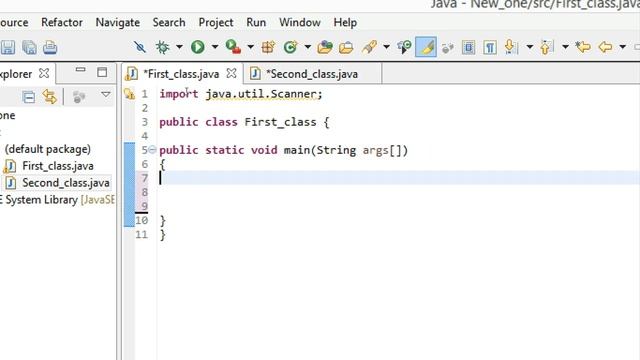Switch to the First_class.java editor tab

[x=181, y=74]
